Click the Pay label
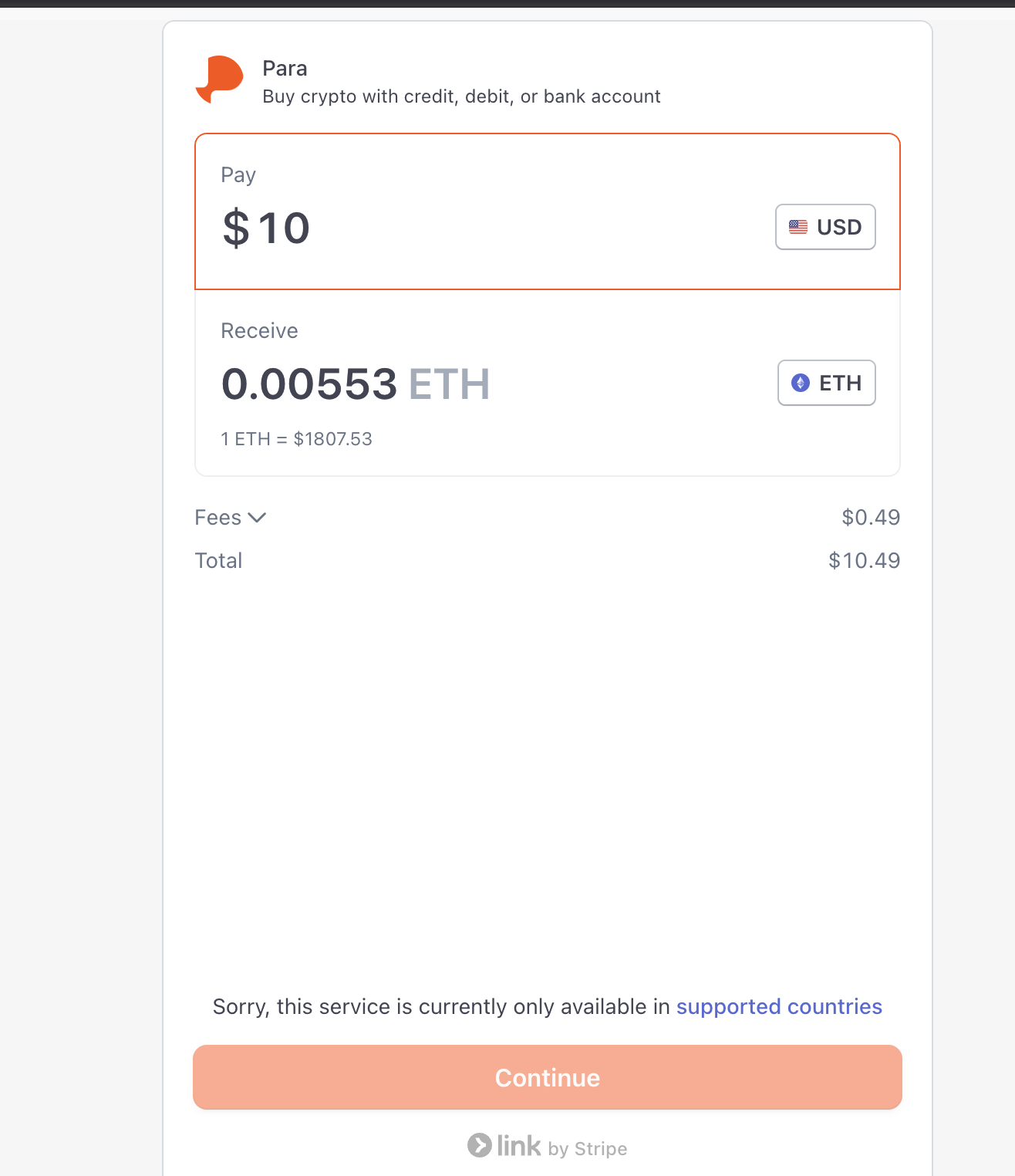This screenshot has width=1015, height=1176. click(x=238, y=175)
